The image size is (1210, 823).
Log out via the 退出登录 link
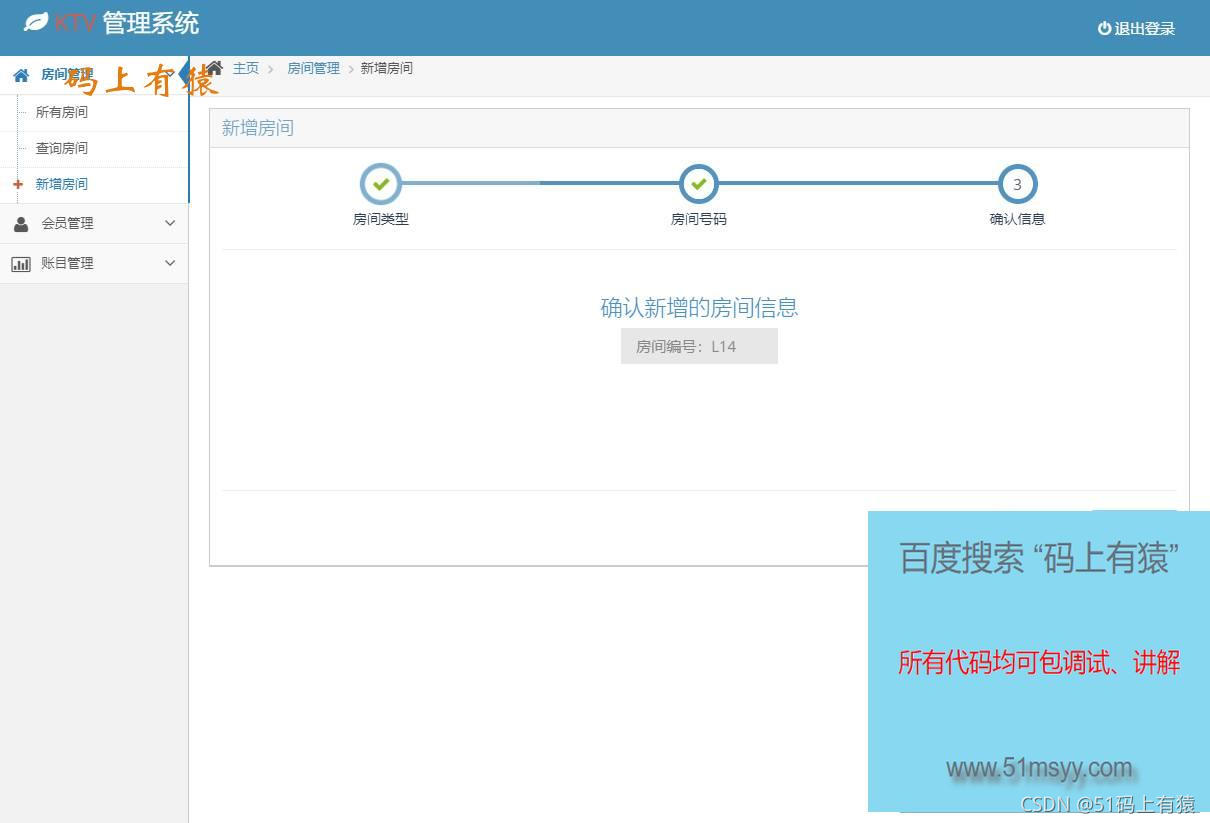pos(1136,28)
